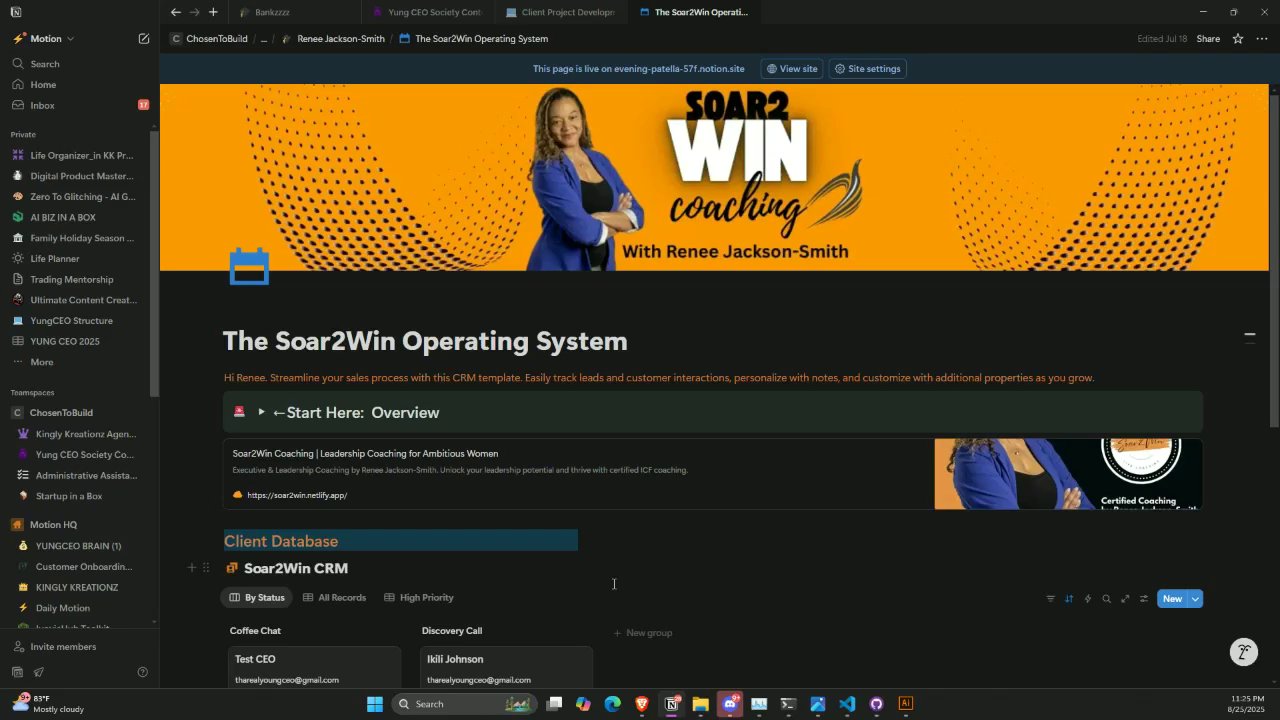The height and width of the screenshot is (720, 1280).
Task: Open the database search magnifier icon
Action: coord(1106,599)
